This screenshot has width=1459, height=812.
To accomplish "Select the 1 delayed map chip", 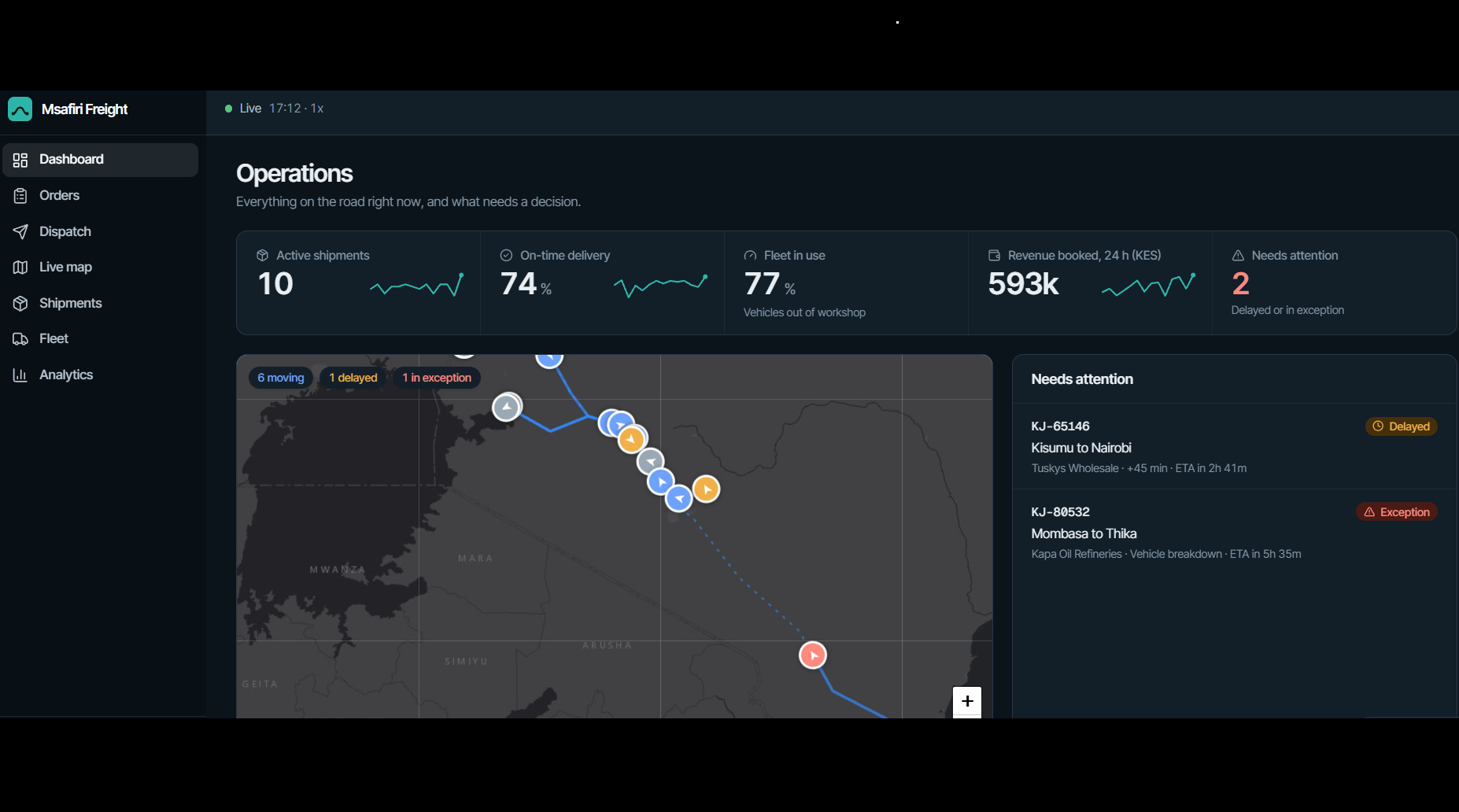I will click(x=353, y=378).
